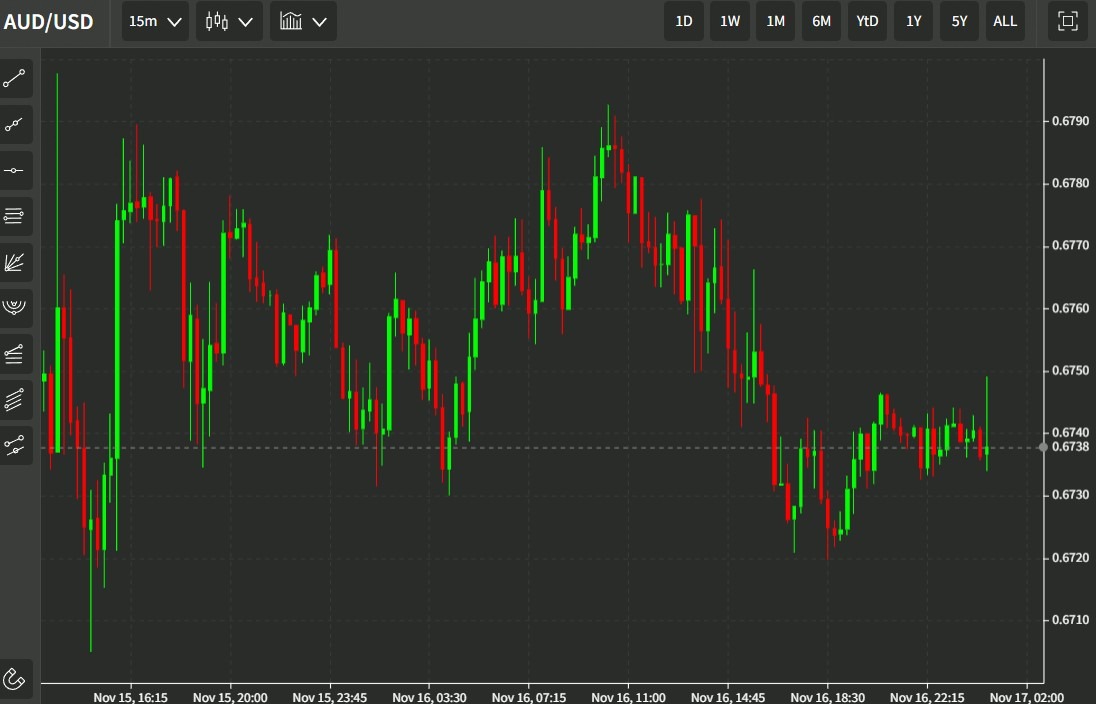This screenshot has width=1096, height=704.
Task: Toggle magnet snap mode
Action: pos(15,678)
